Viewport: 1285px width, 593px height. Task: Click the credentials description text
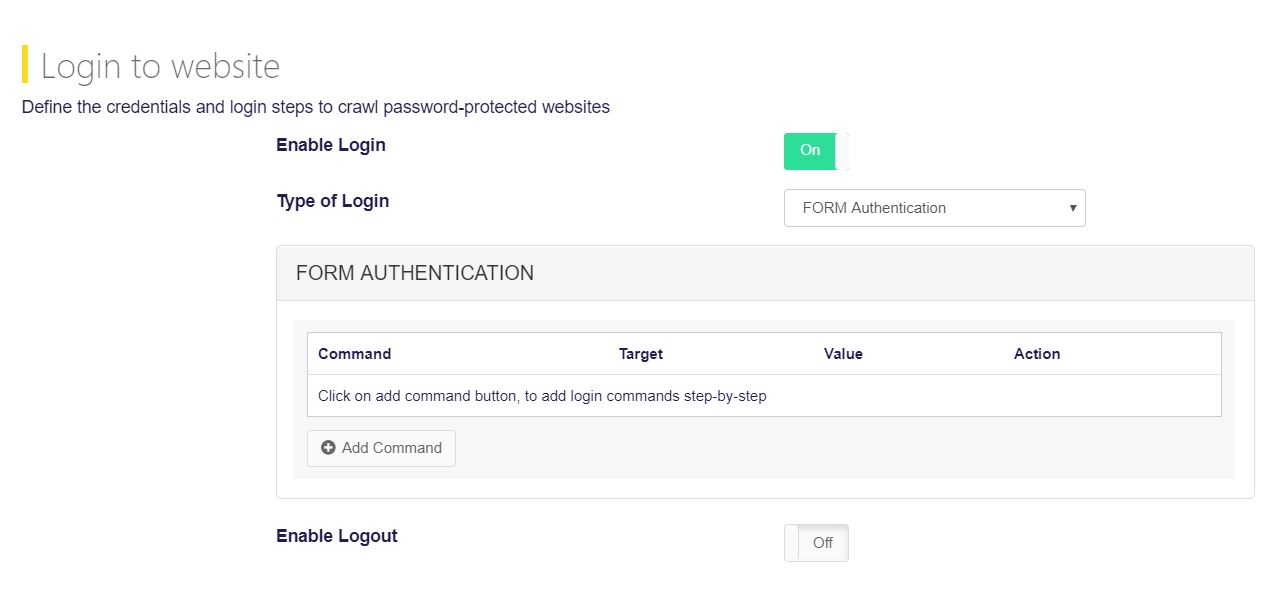316,107
